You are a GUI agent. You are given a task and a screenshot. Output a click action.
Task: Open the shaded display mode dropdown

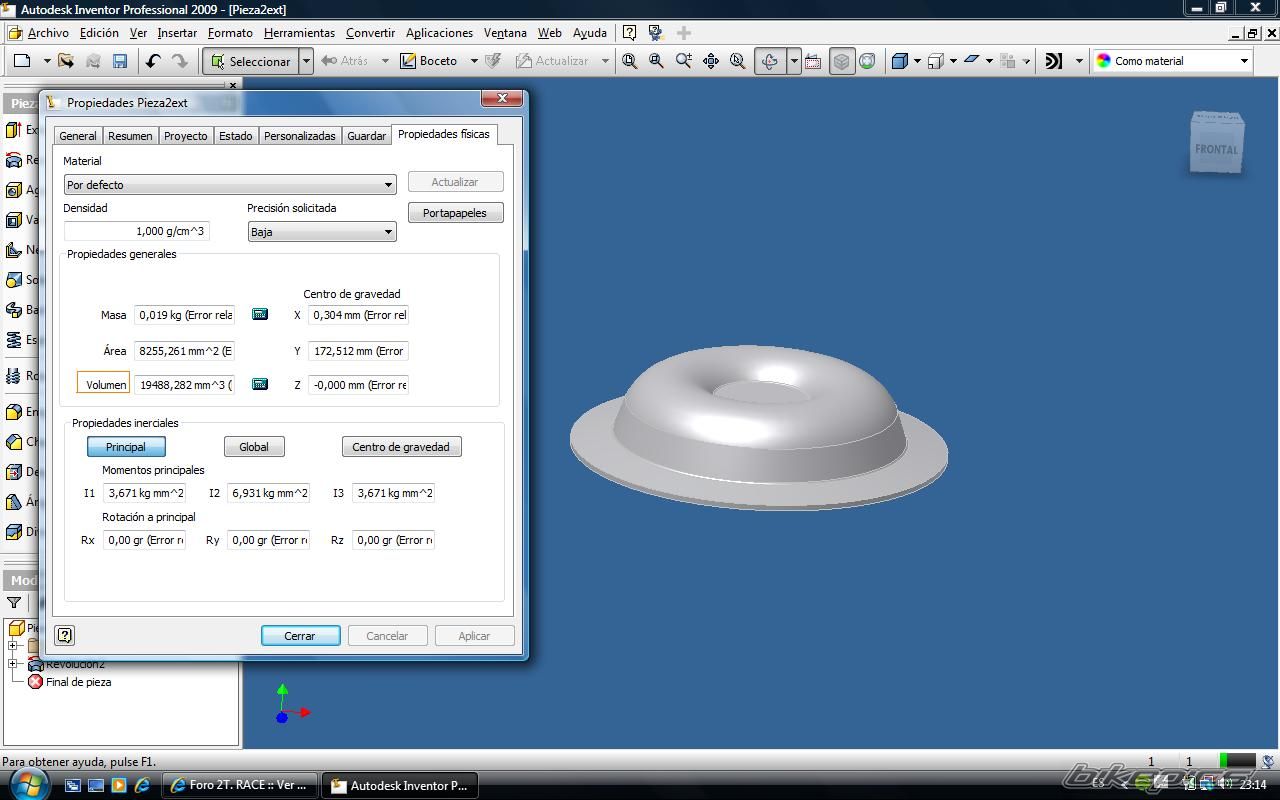(x=917, y=61)
